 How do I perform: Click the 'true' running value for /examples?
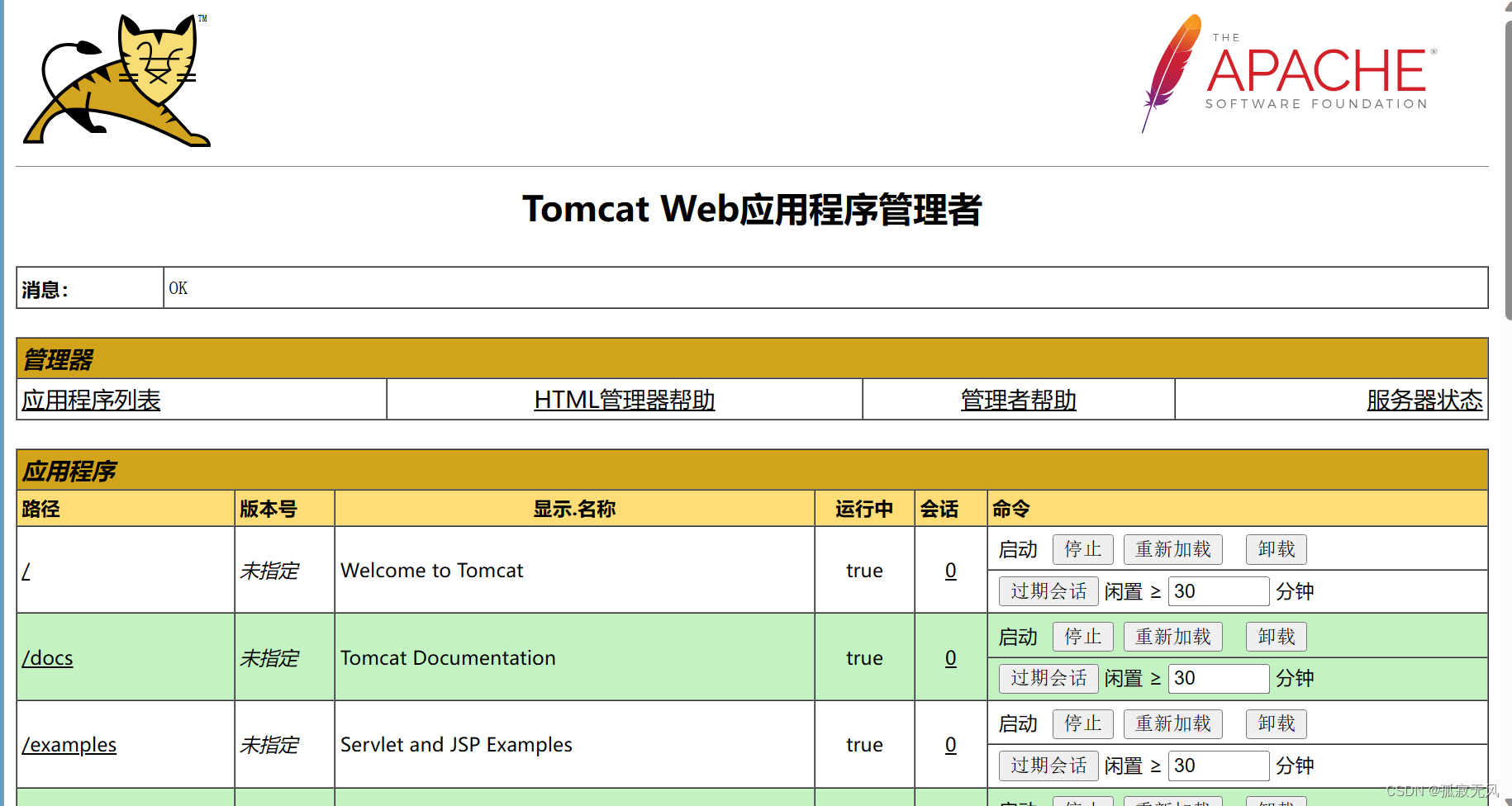click(x=864, y=745)
